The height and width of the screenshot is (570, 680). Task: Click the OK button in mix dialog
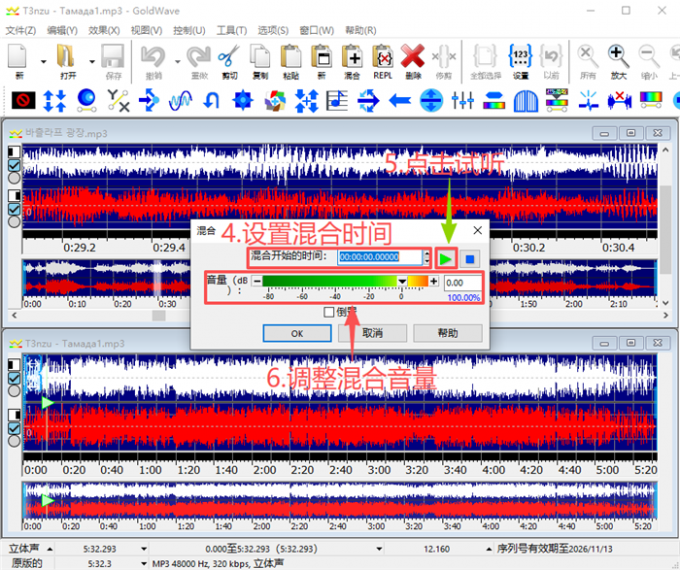coord(297,333)
